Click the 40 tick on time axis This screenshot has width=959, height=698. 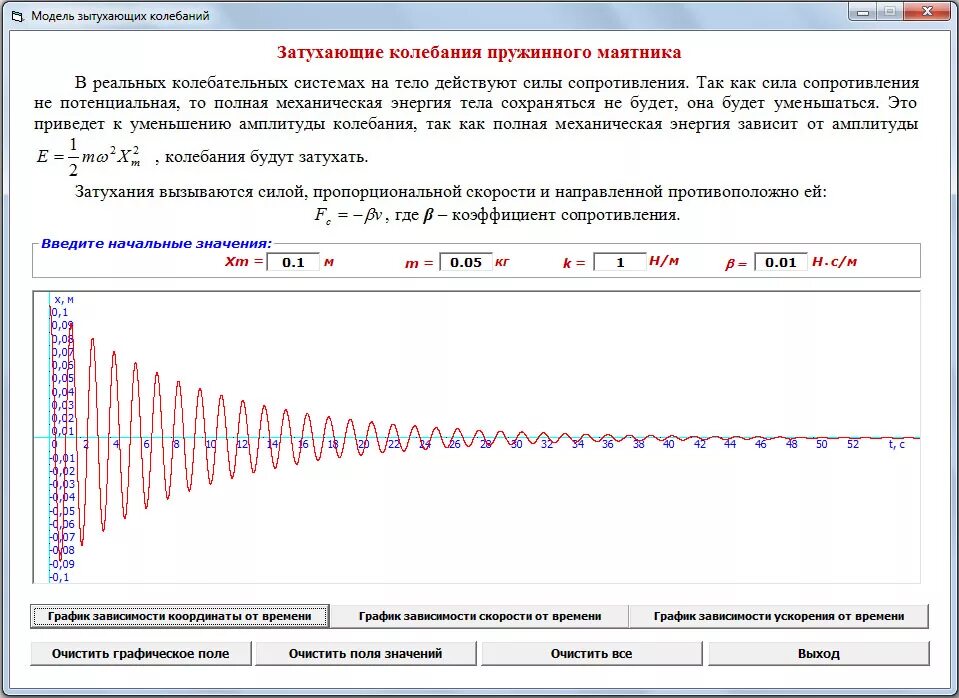tap(668, 444)
